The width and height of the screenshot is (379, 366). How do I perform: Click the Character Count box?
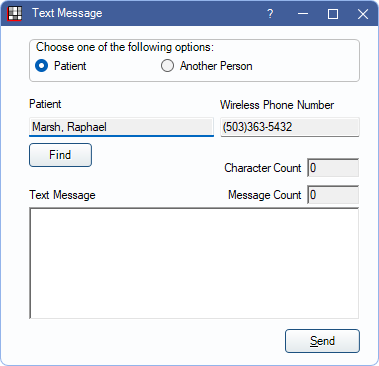[333, 168]
